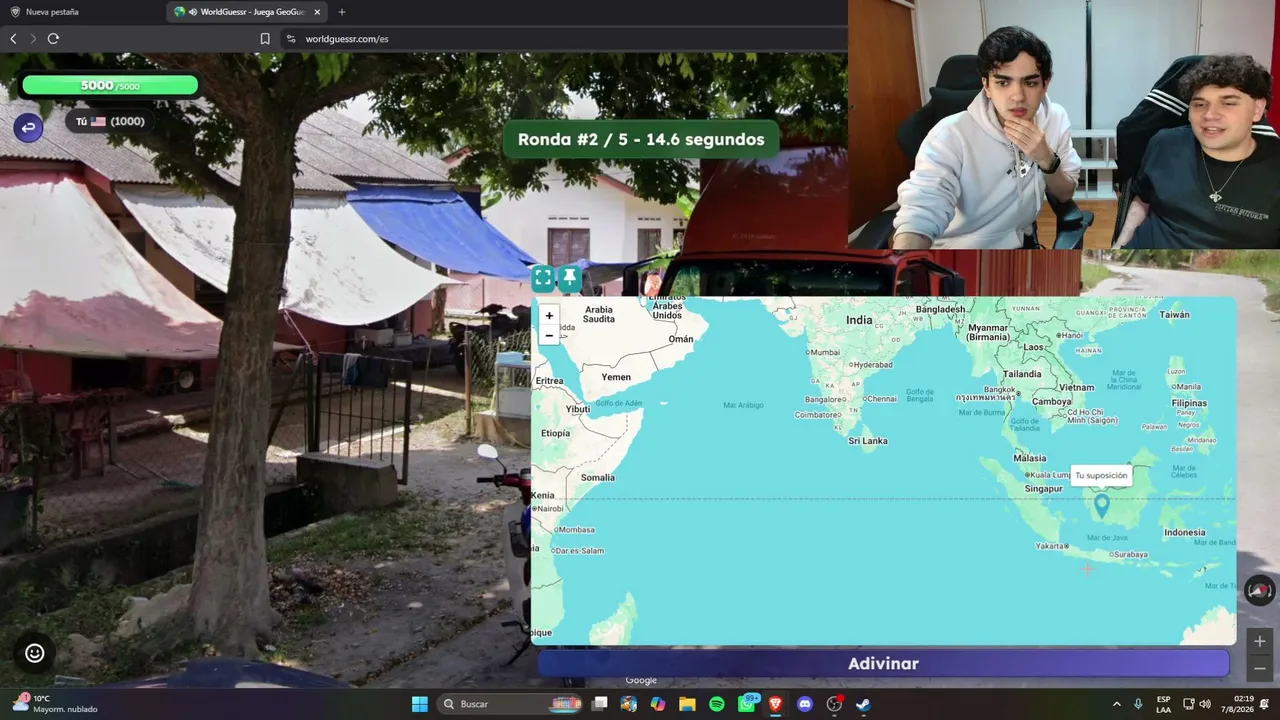This screenshot has height=720, width=1280.
Task: Reload the current page
Action: tap(53, 39)
